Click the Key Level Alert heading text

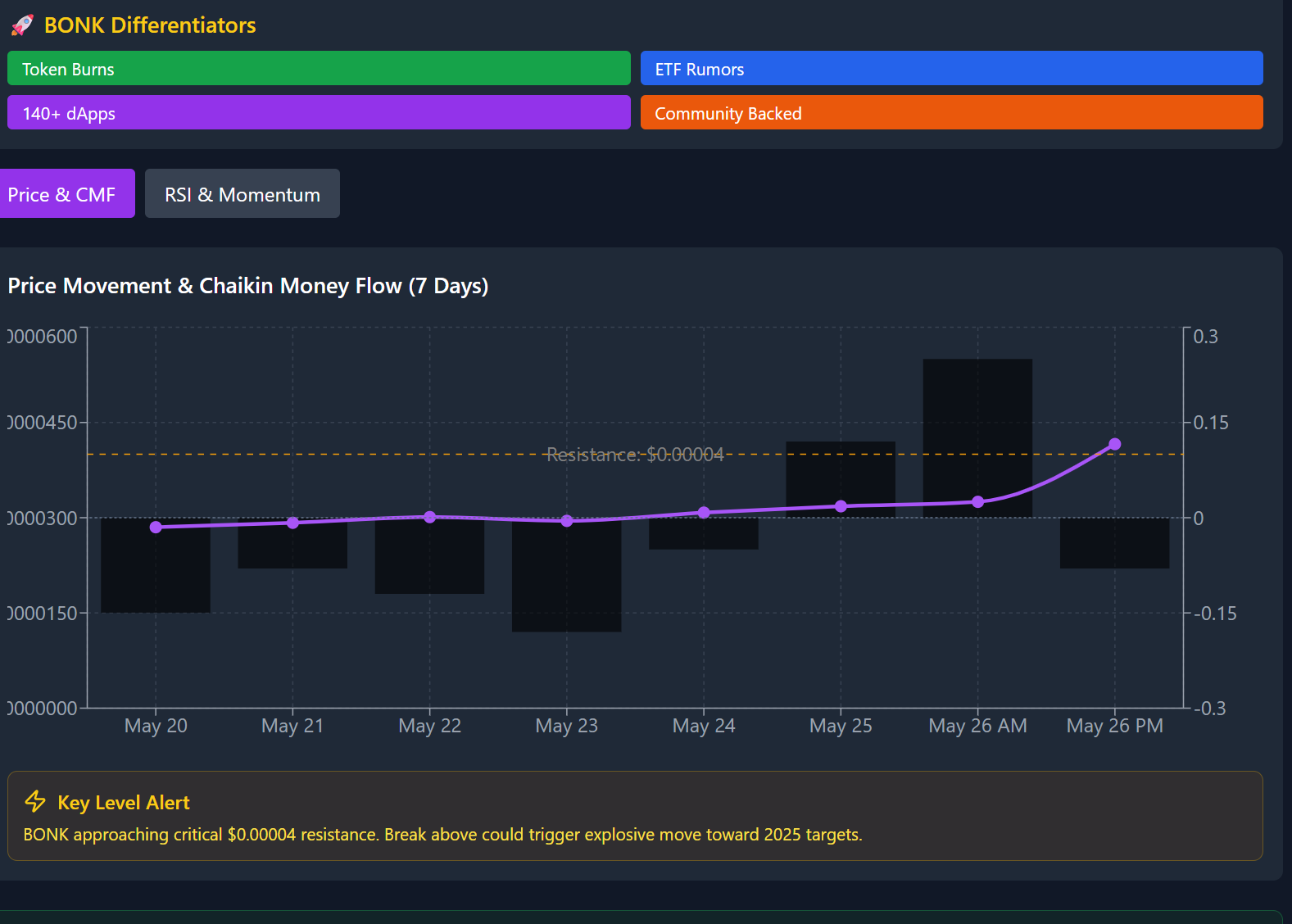tap(124, 803)
